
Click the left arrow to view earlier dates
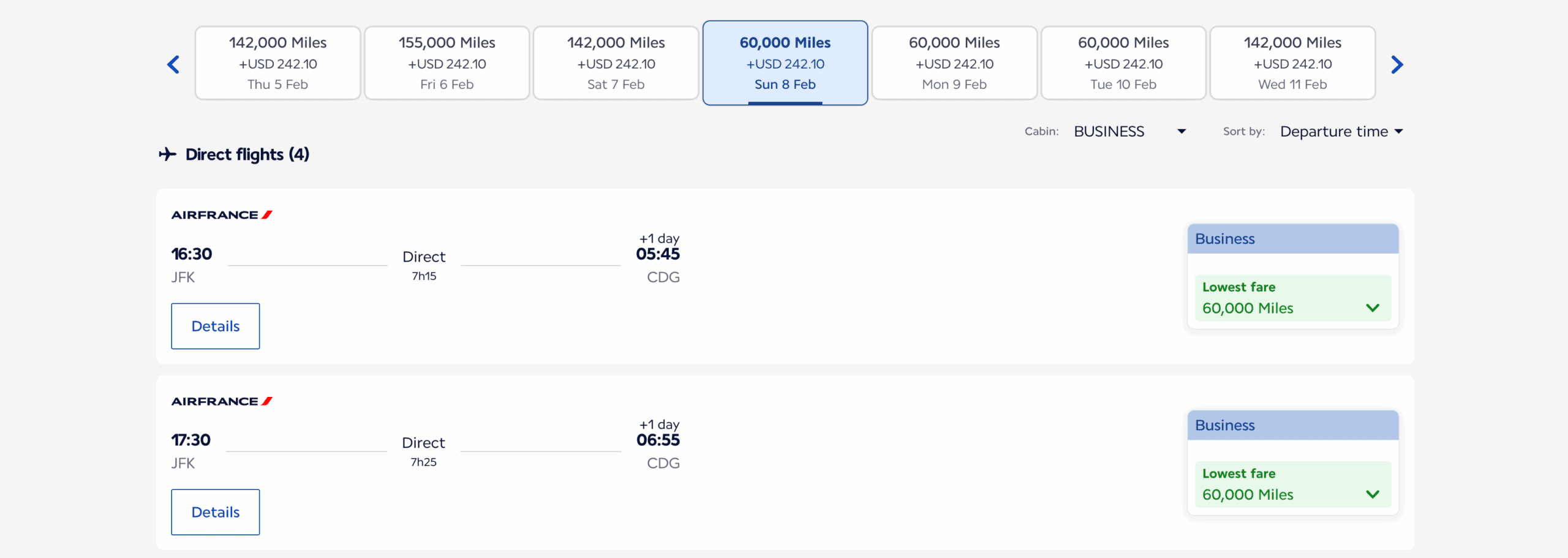click(173, 64)
